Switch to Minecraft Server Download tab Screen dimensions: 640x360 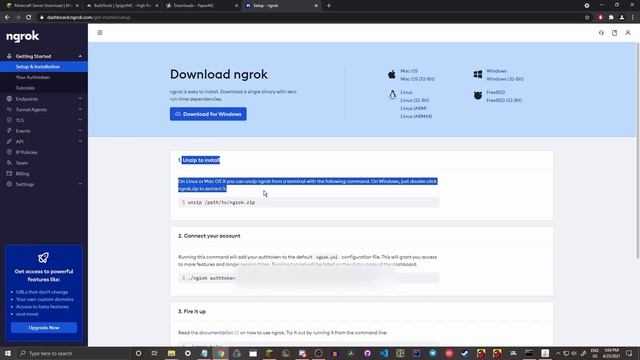click(x=42, y=6)
